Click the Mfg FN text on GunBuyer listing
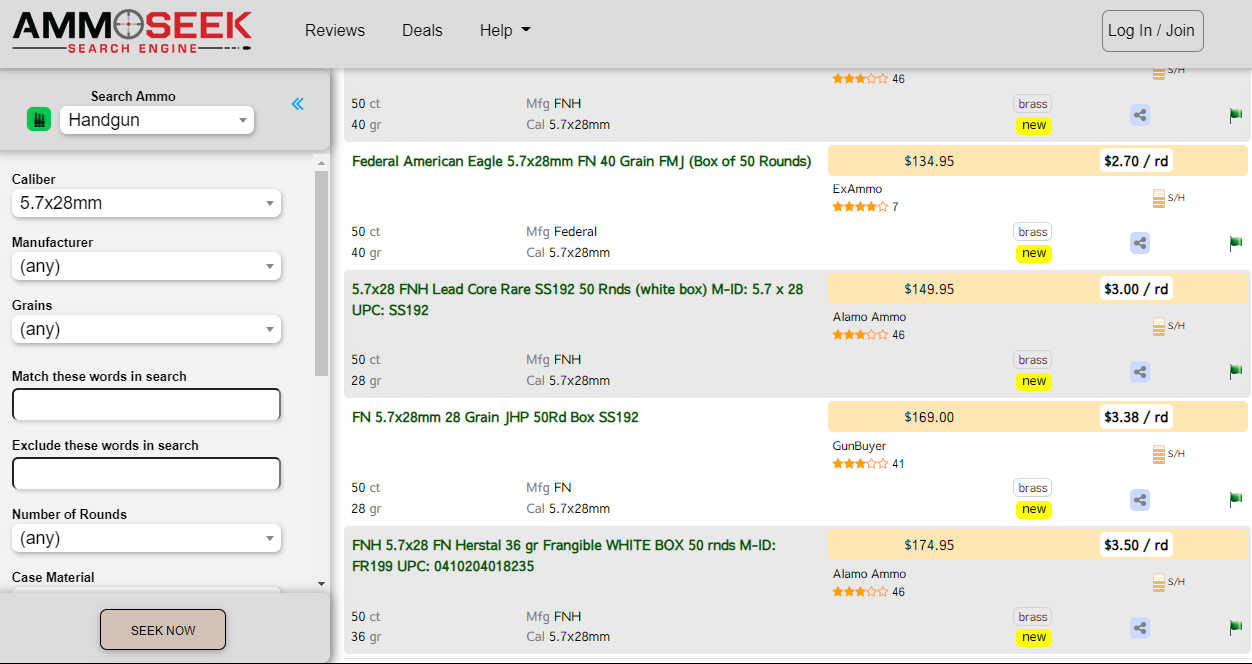 coord(549,488)
